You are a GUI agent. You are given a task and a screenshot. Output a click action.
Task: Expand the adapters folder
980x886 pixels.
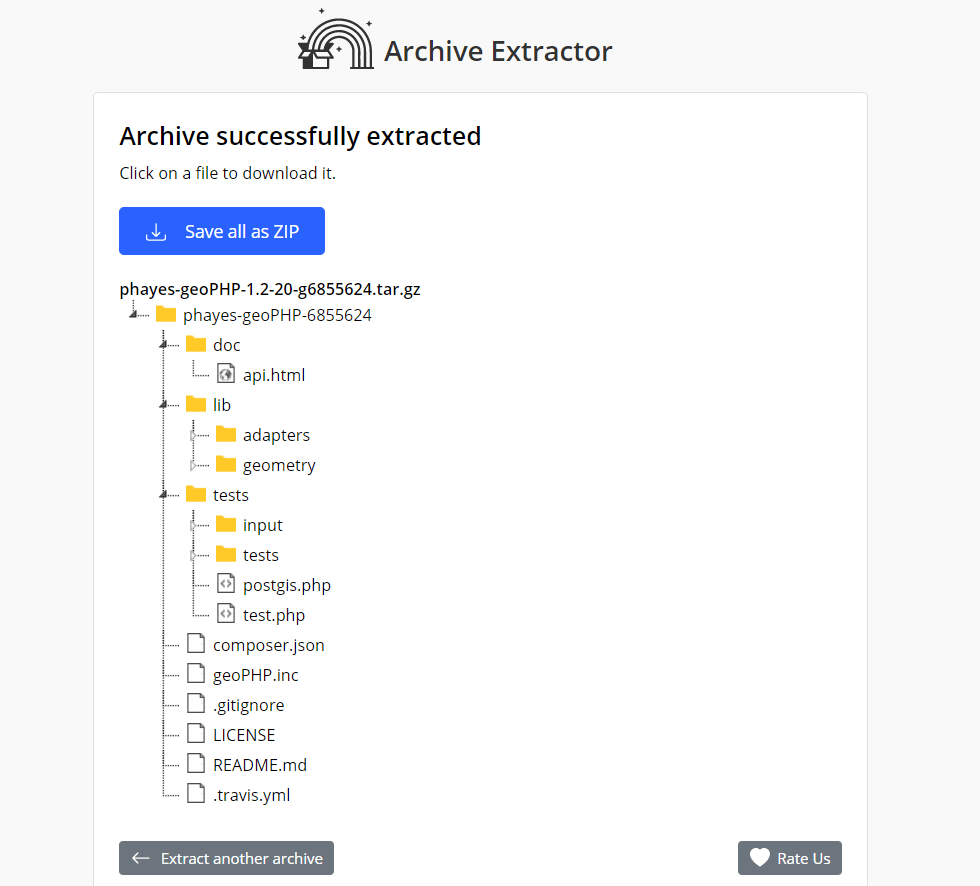pyautogui.click(x=193, y=436)
